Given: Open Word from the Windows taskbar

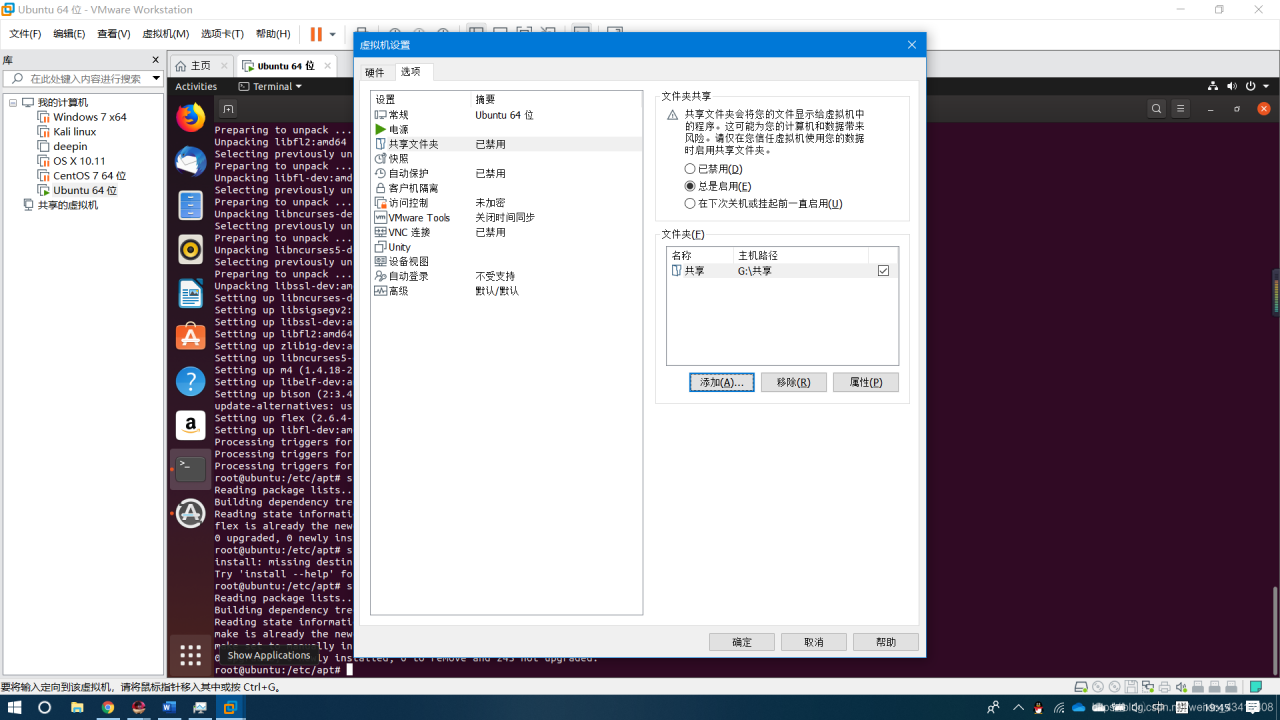Looking at the screenshot, I should 169,707.
